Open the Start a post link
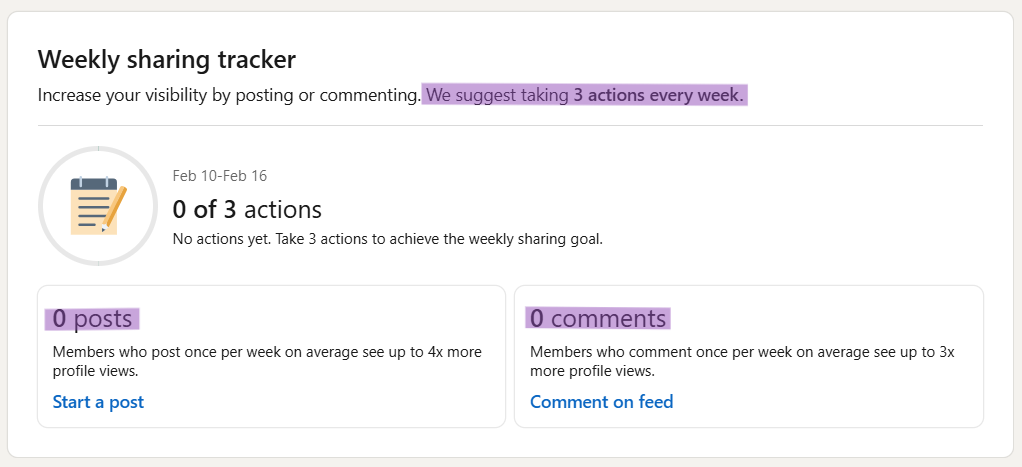1022x467 pixels. (98, 402)
